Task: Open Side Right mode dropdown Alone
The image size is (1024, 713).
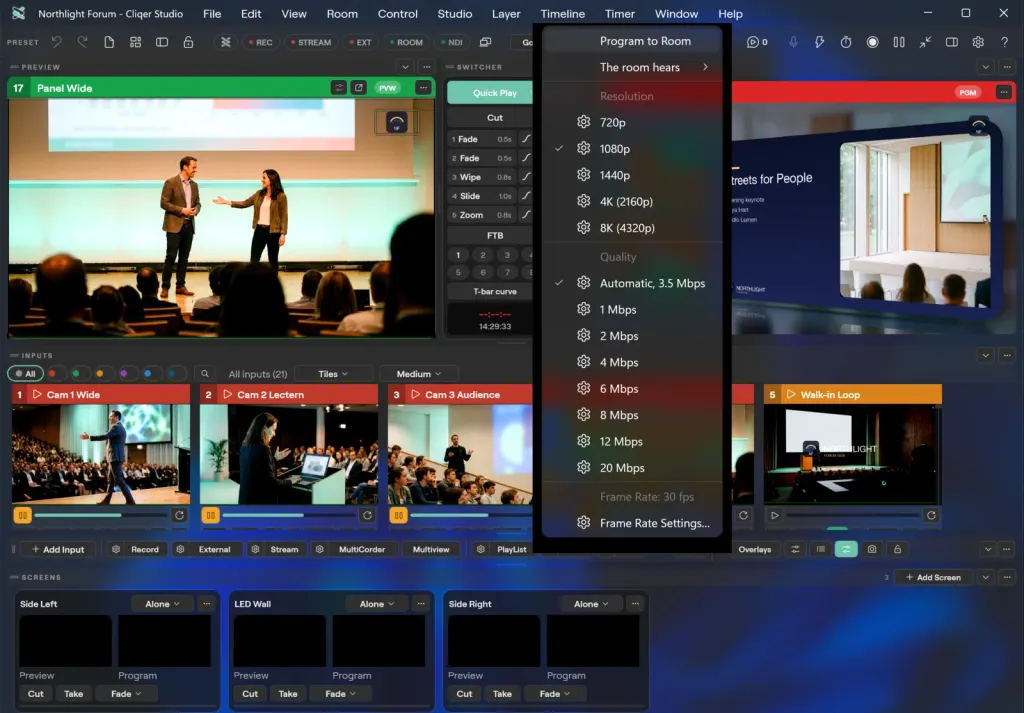Action: 591,604
